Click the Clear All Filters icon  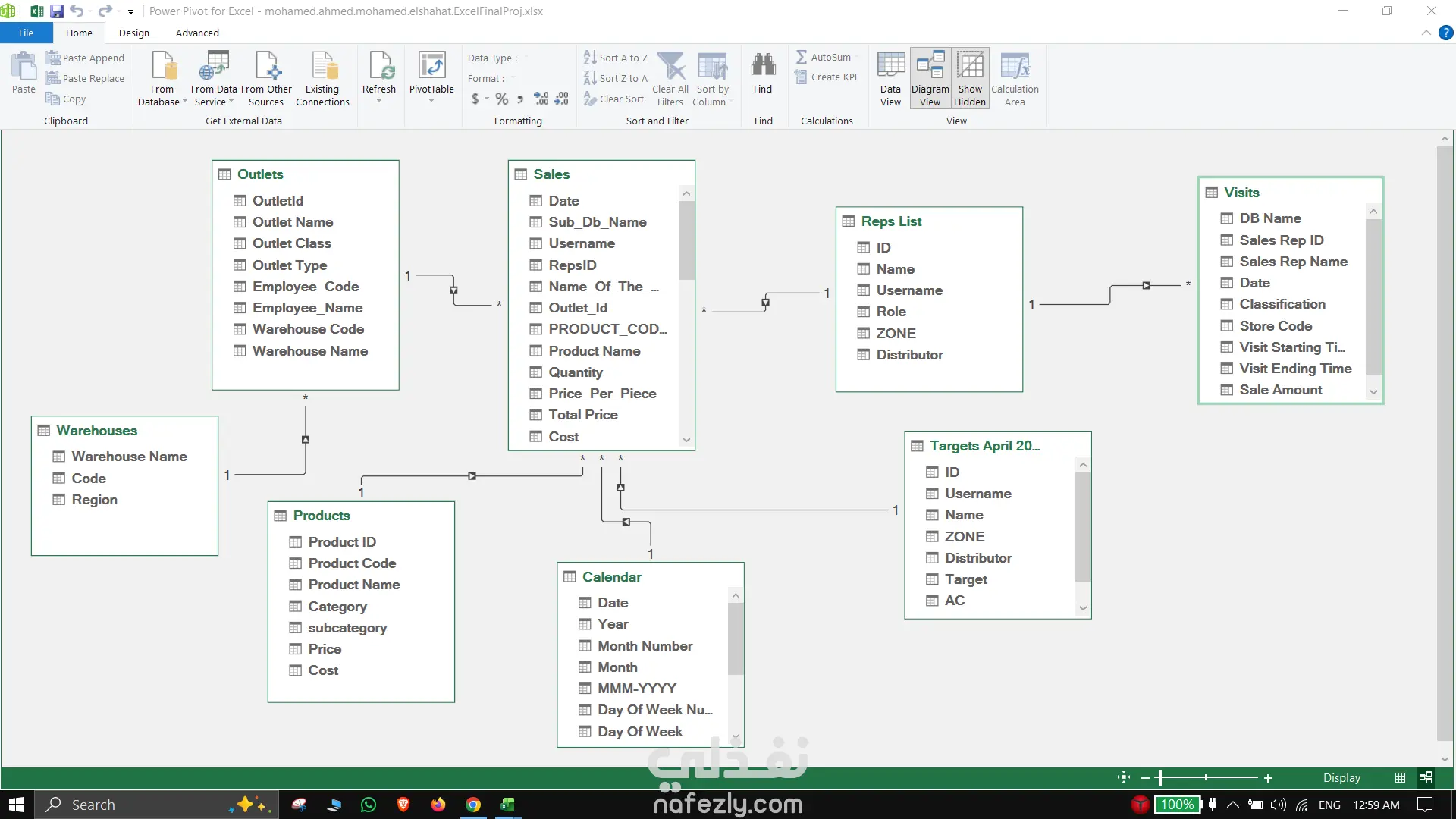(x=671, y=67)
